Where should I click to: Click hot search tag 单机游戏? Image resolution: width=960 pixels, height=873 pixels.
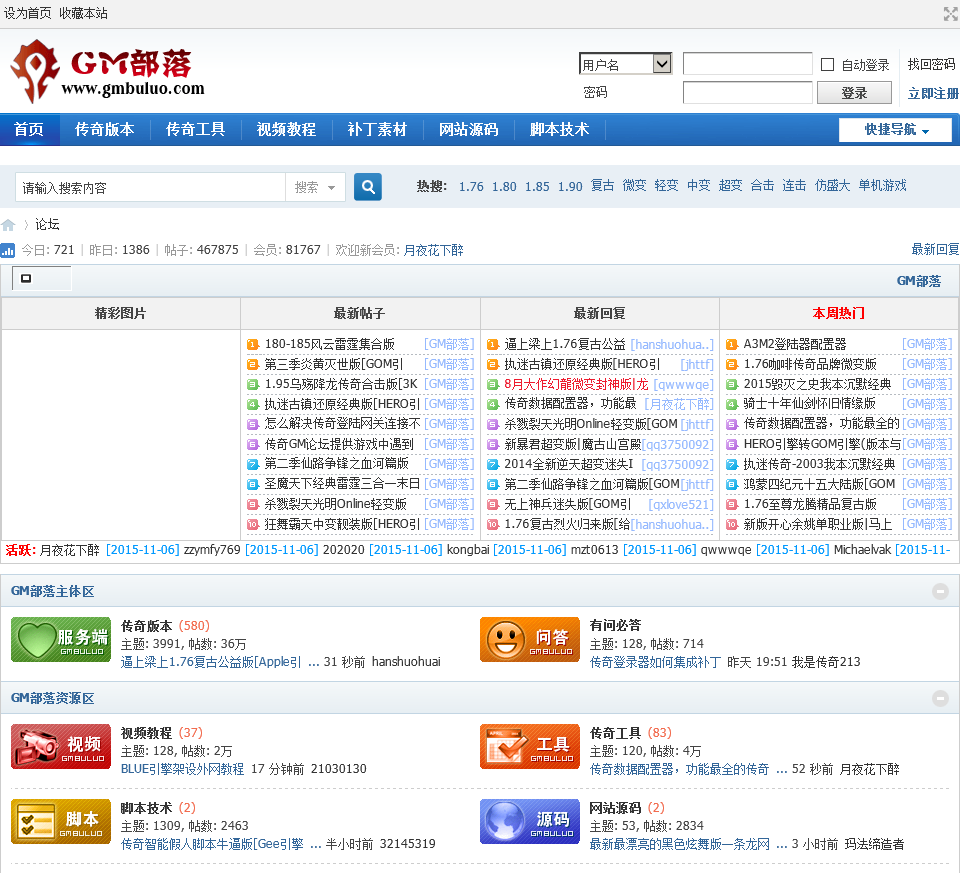click(882, 185)
